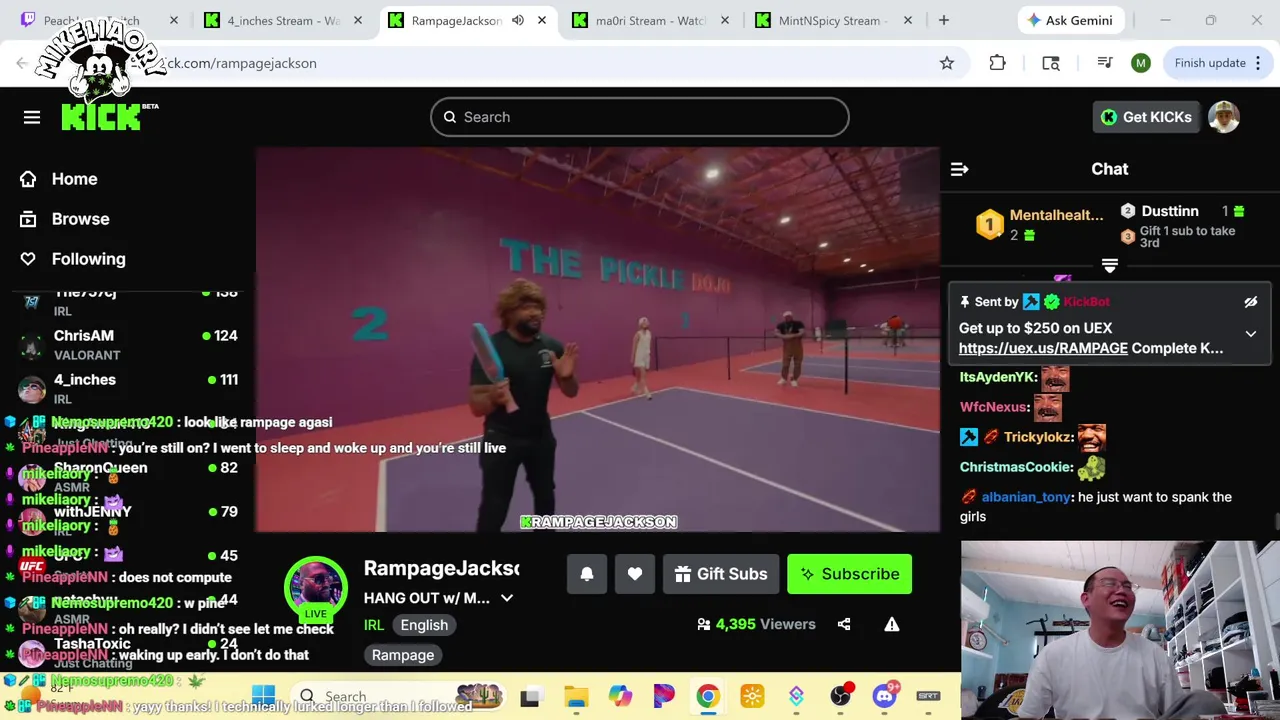Click the green Subscribe button
This screenshot has height=720, width=1280.
click(x=849, y=574)
